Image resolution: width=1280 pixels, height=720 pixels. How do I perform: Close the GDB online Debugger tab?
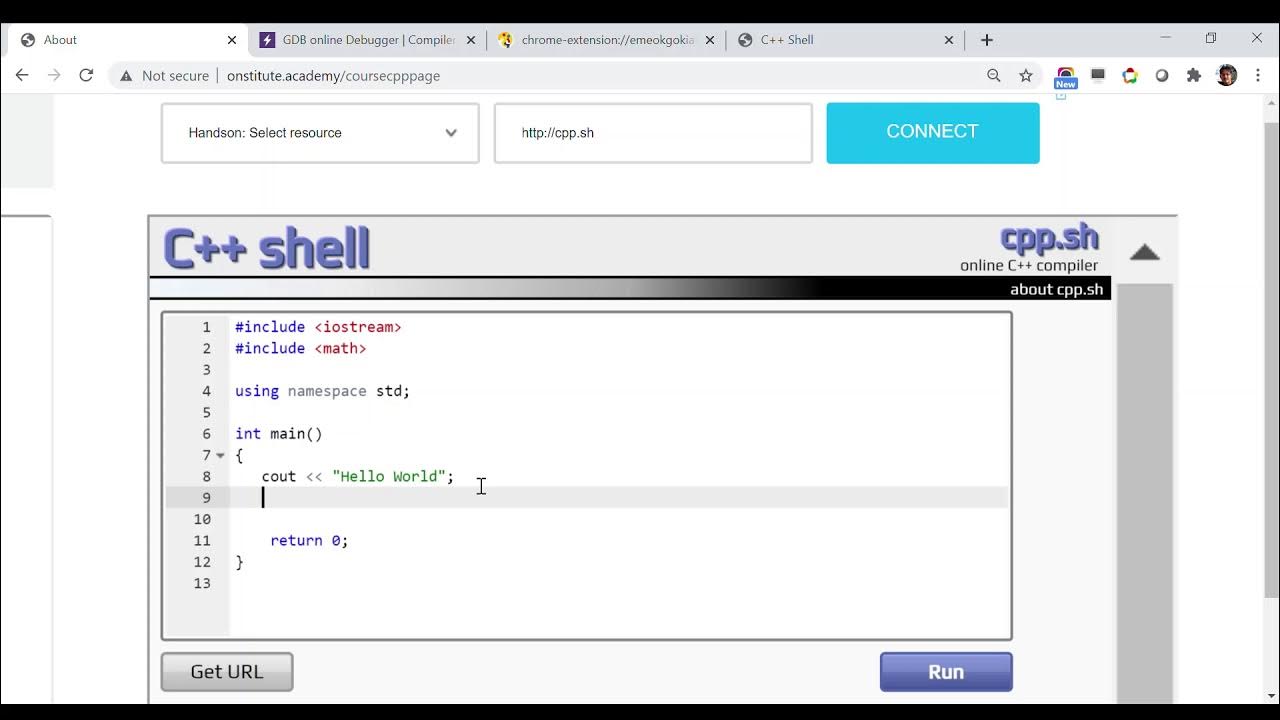coord(471,40)
